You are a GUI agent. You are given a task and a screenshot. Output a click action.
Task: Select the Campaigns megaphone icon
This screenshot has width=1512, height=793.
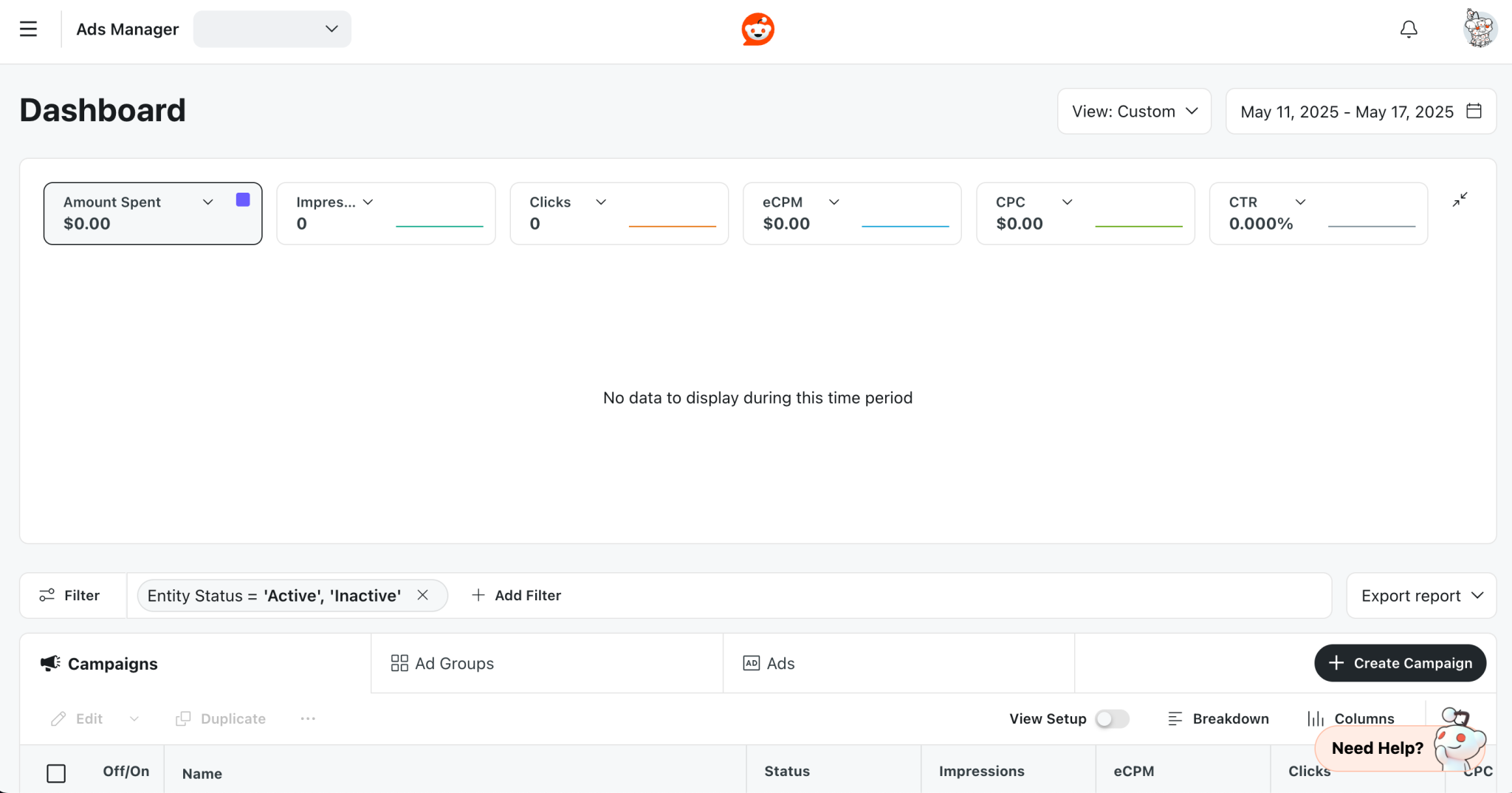click(49, 663)
